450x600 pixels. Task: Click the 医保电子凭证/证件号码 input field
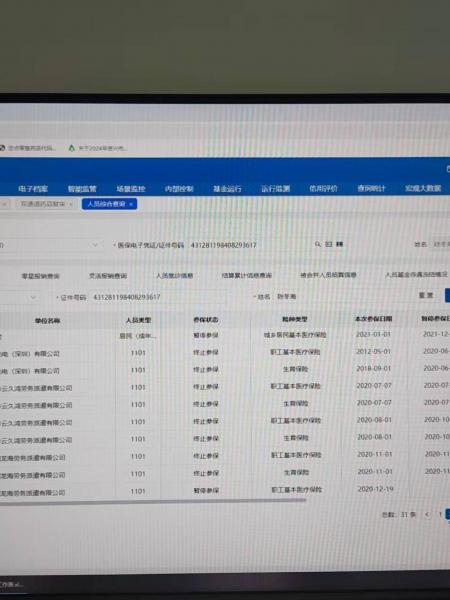(x=249, y=245)
